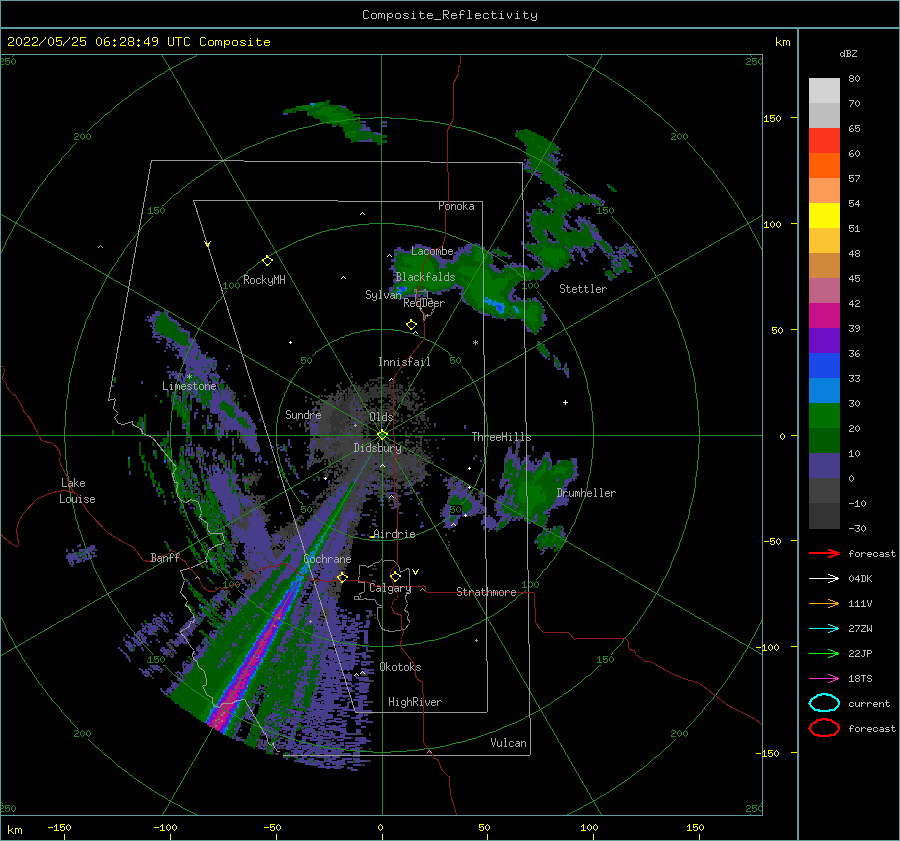The height and width of the screenshot is (841, 900).
Task: Click the white 04DK arrow in the legend
Action: pos(824,579)
